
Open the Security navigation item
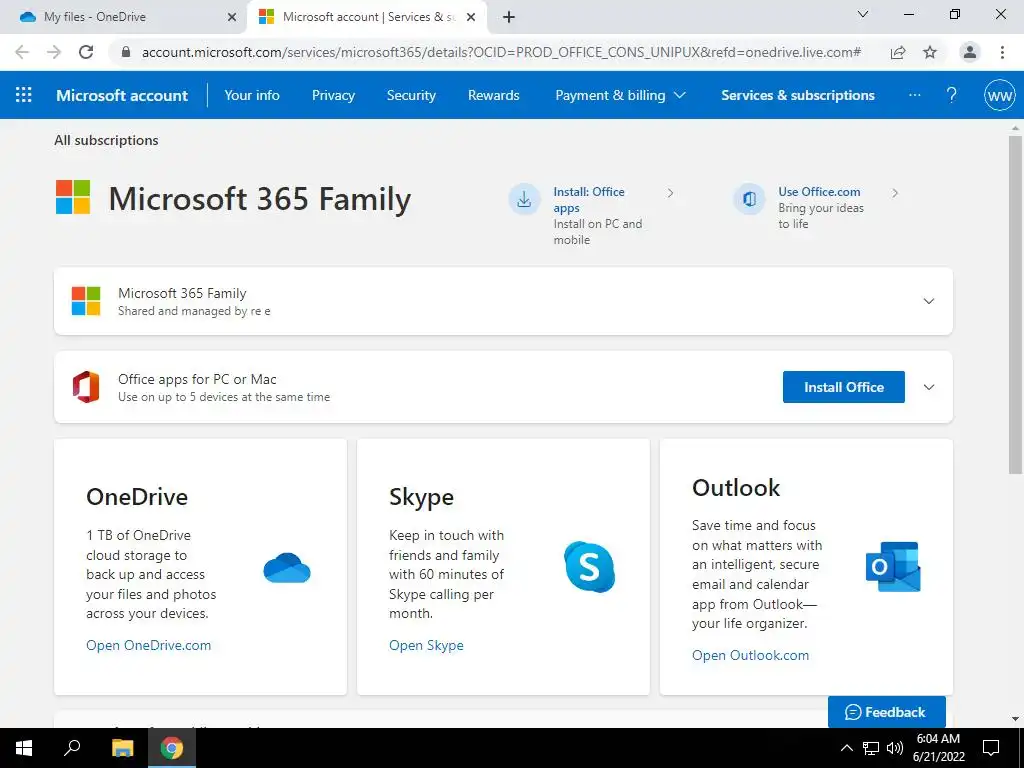[411, 95]
